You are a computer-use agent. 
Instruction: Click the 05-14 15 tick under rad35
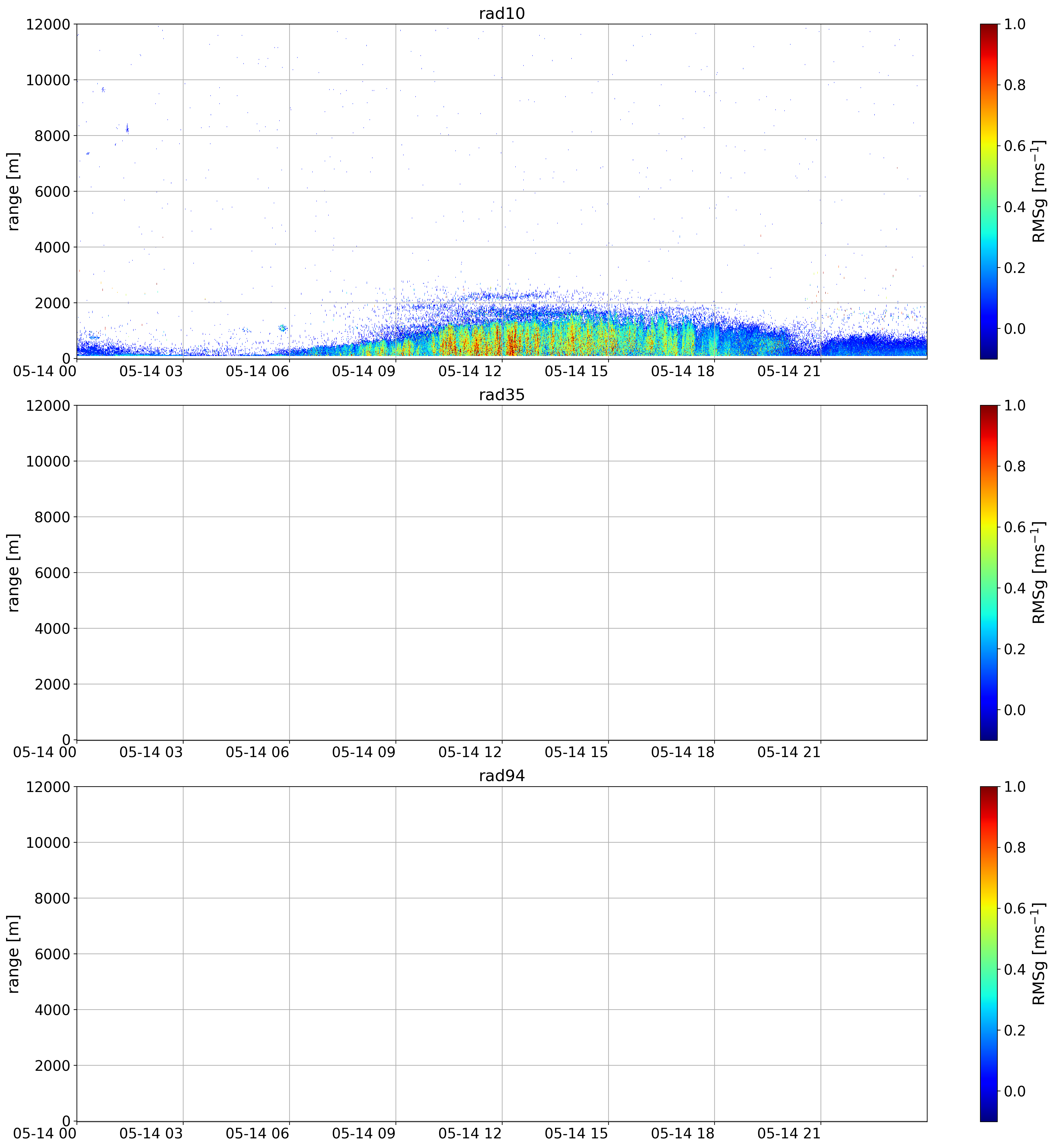(577, 752)
